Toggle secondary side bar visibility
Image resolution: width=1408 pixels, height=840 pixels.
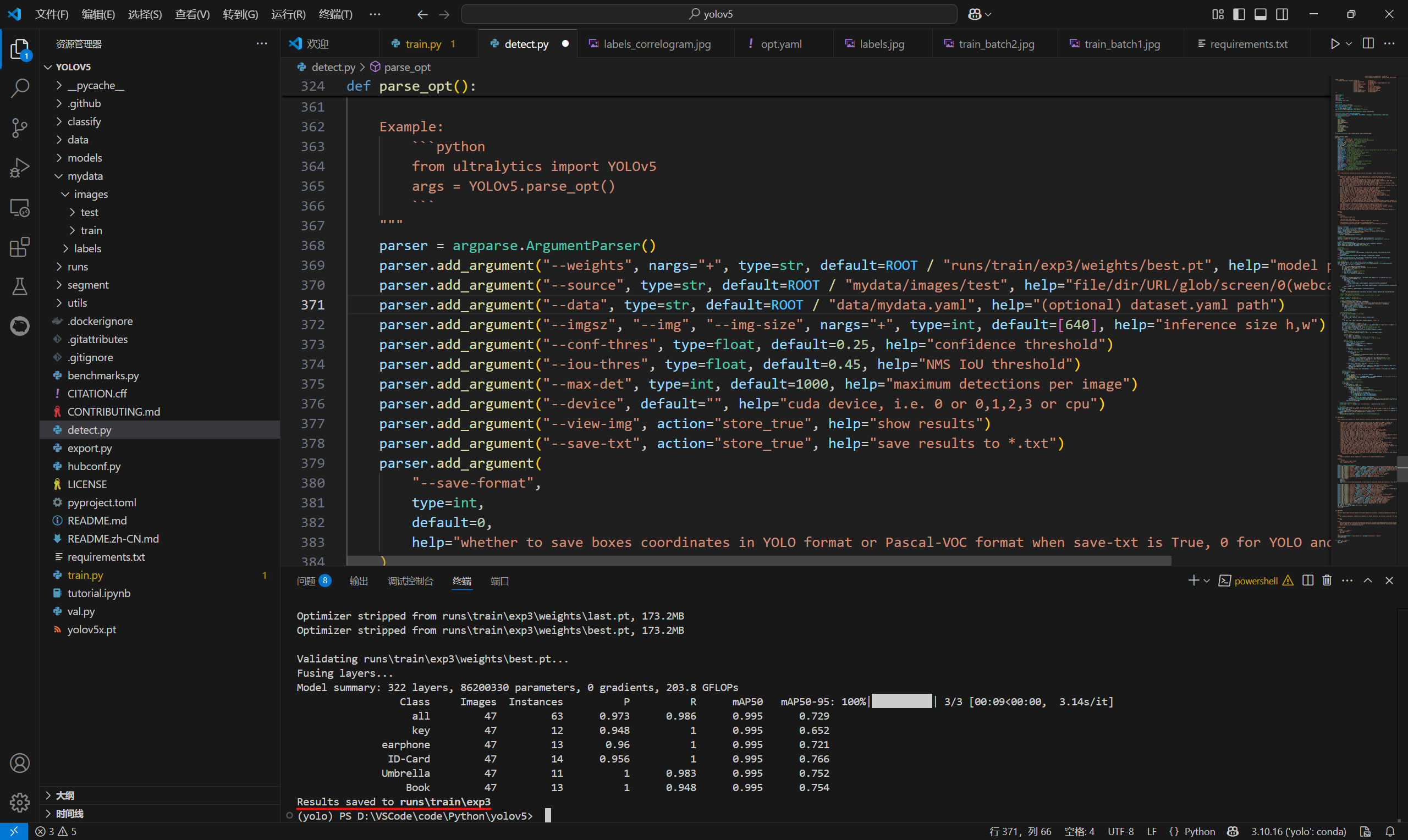coord(1281,14)
